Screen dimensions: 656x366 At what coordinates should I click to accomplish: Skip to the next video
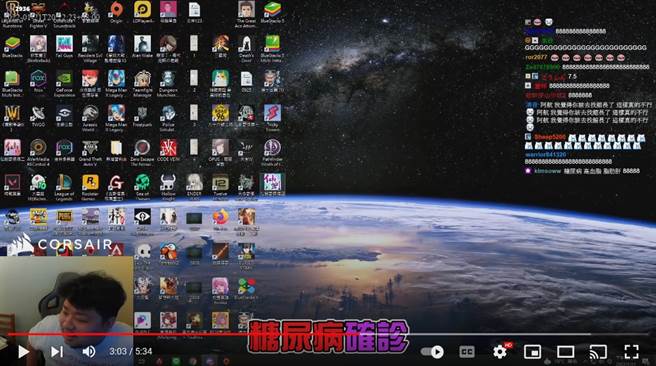[x=57, y=352]
